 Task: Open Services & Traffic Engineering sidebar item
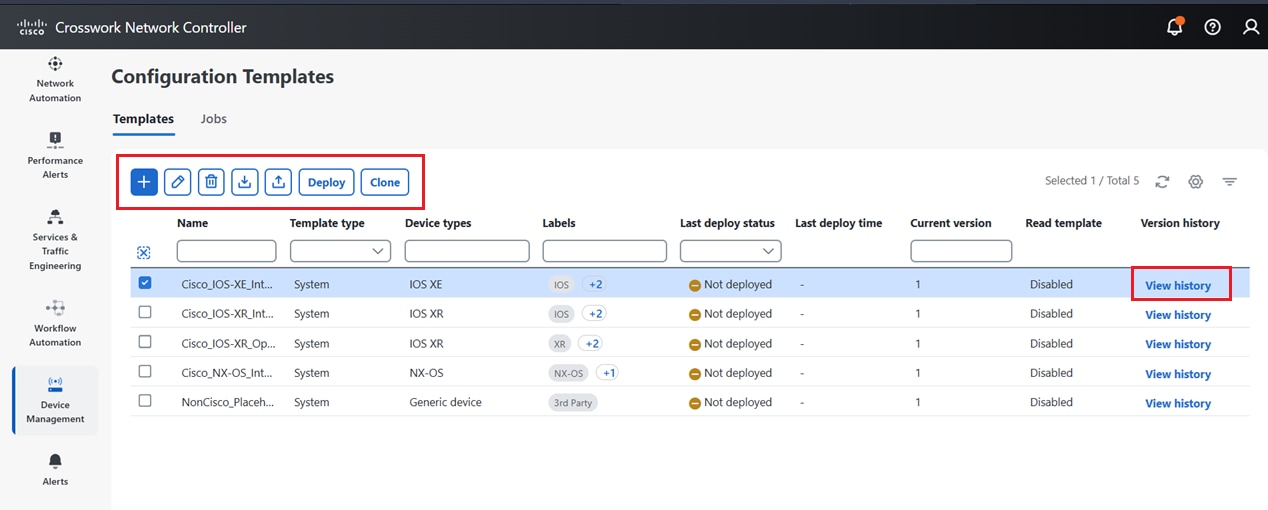(55, 239)
